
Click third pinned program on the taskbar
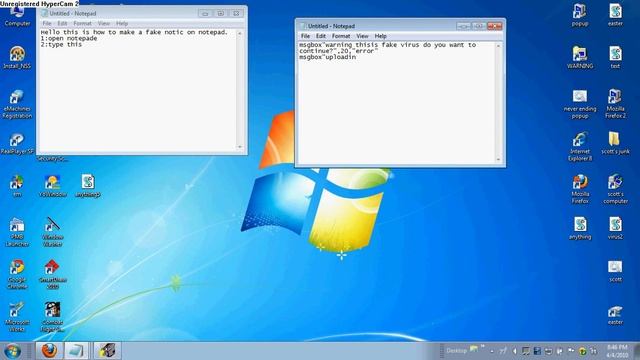click(107, 351)
